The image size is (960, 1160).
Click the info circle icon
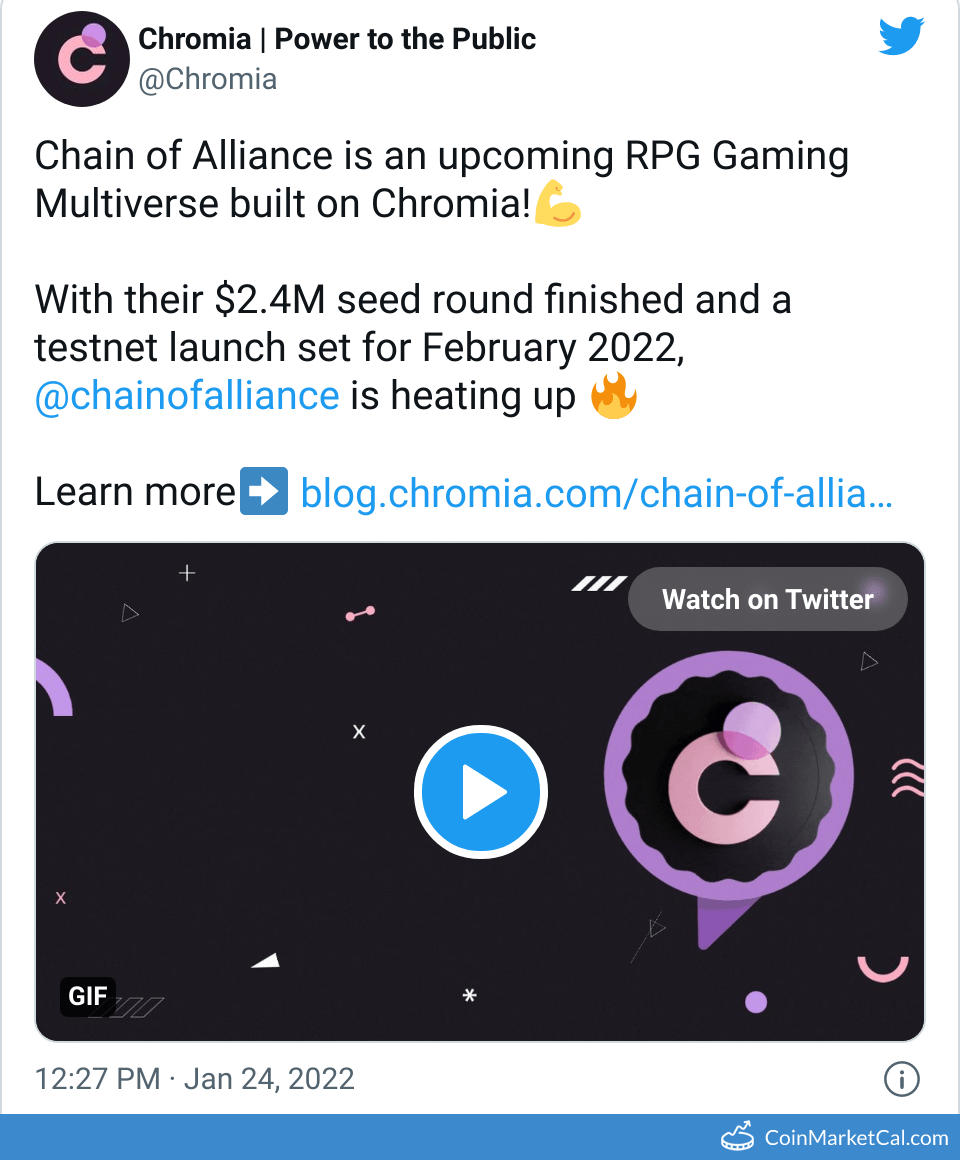(901, 1080)
